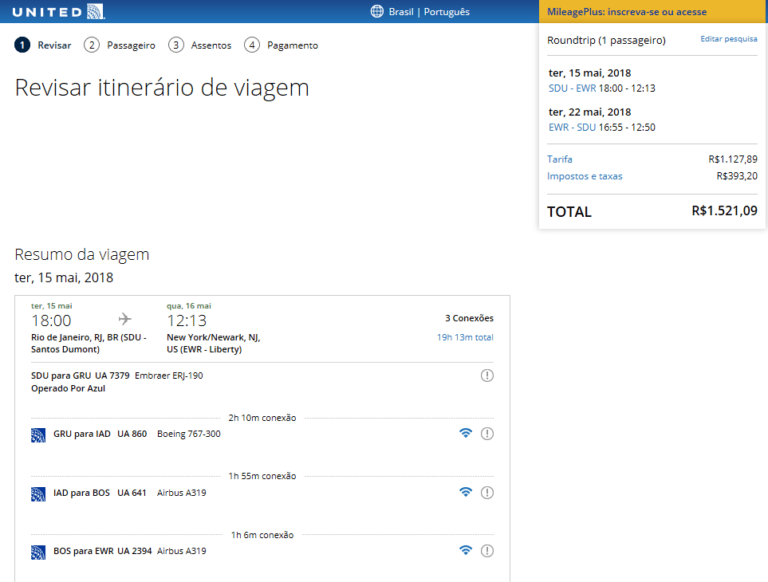Go to step 2 Passageiro
Image resolution: width=768 pixels, height=582 pixels.
coord(120,45)
